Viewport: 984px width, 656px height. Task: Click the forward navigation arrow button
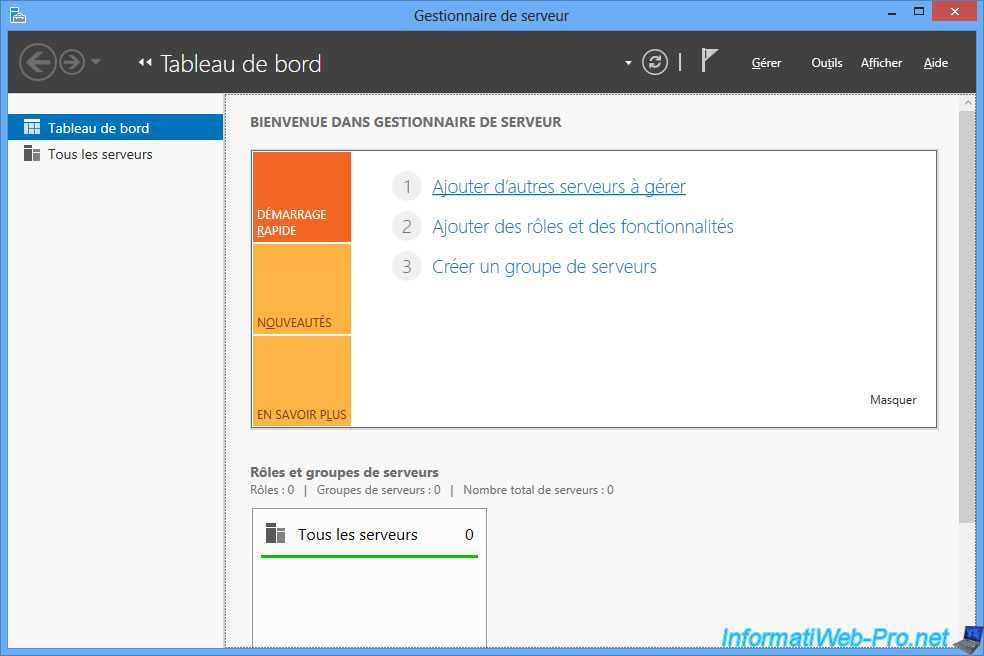pos(72,62)
